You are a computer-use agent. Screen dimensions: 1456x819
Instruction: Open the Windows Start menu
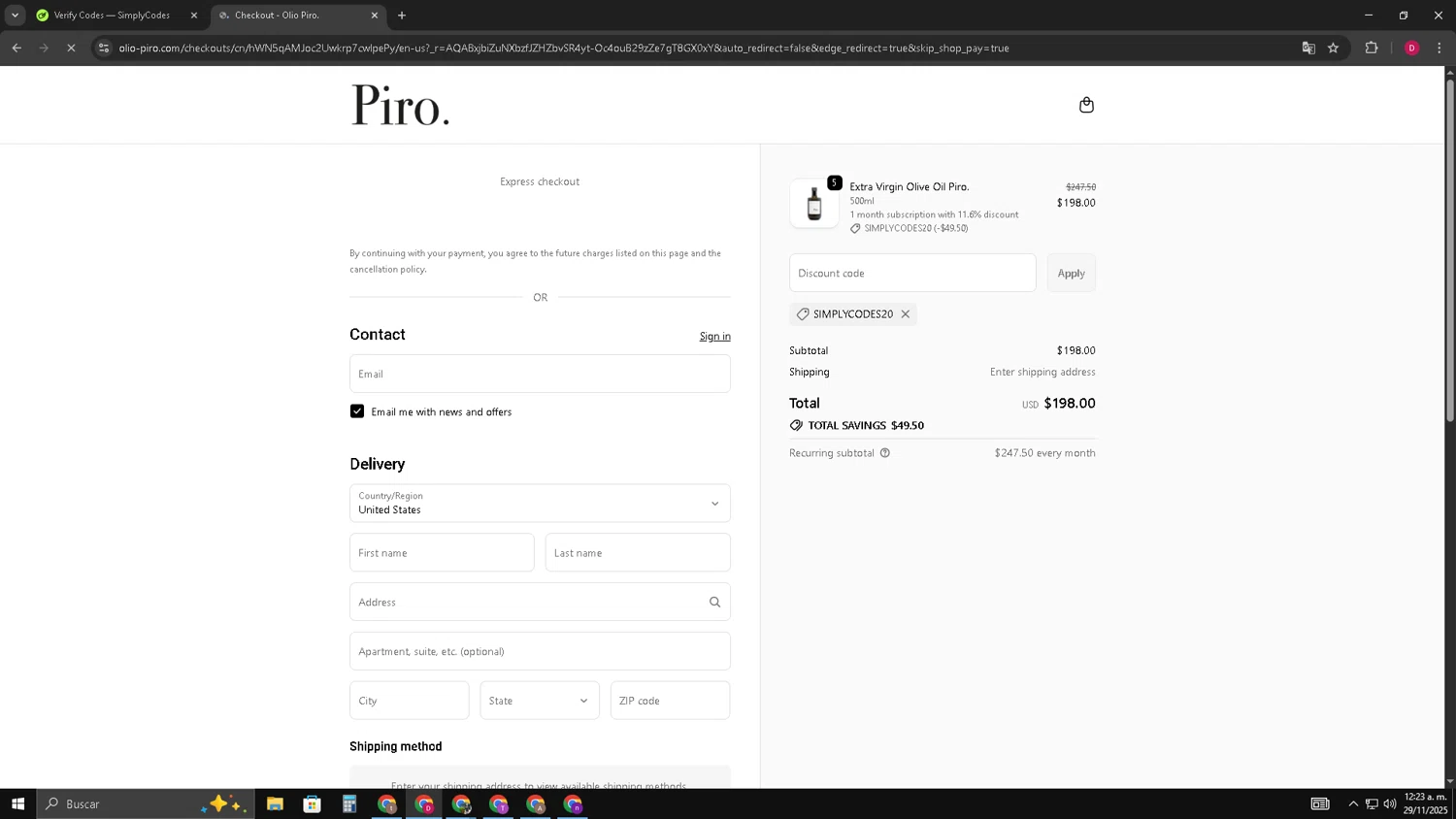tap(17, 804)
